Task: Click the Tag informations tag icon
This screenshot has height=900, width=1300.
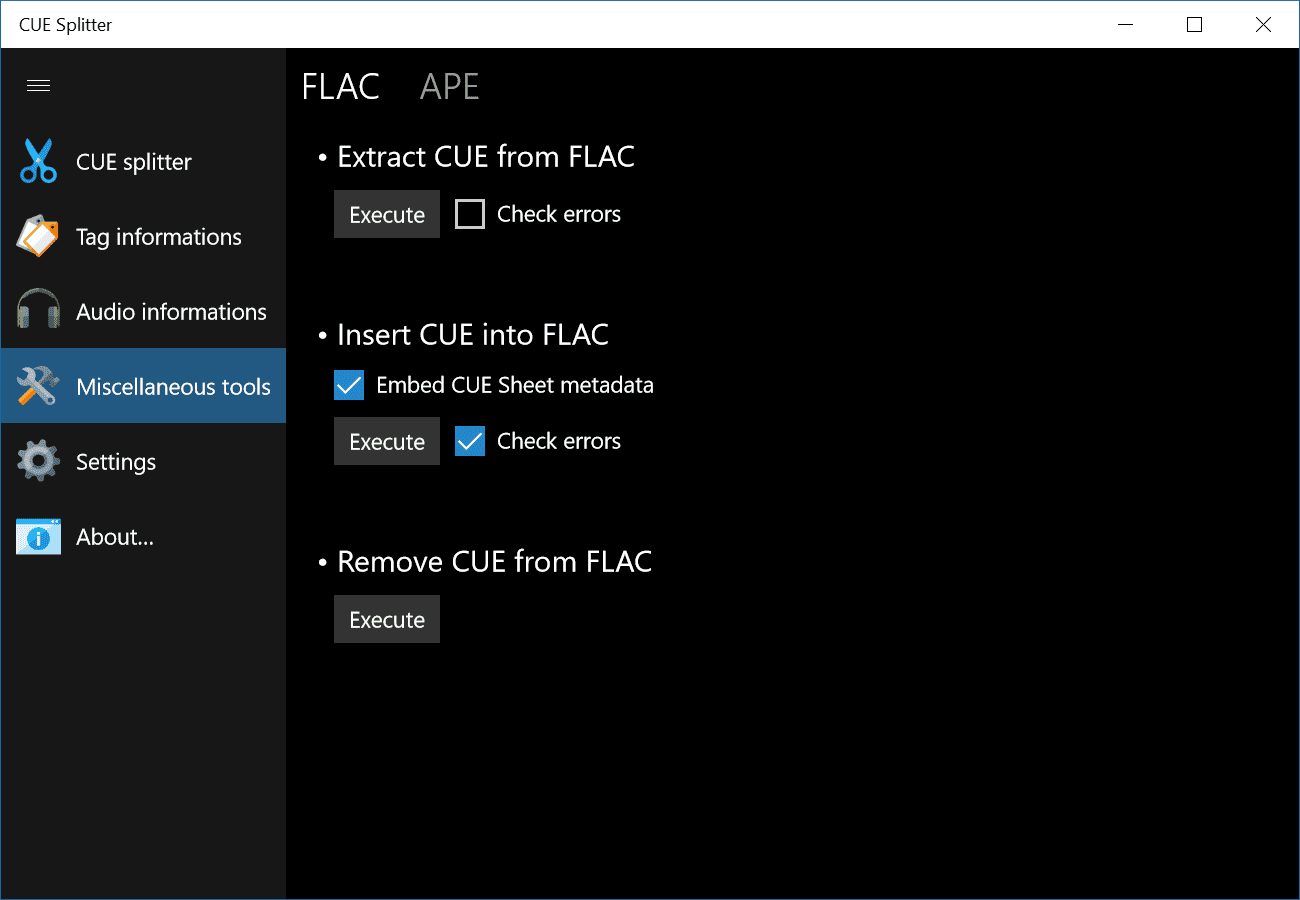Action: [38, 237]
